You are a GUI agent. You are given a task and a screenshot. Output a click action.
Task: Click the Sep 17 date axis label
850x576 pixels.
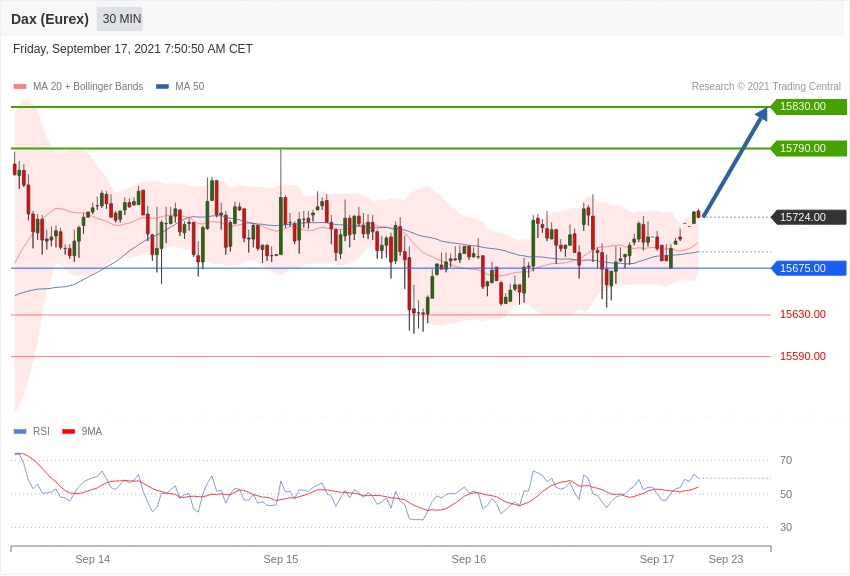[657, 559]
